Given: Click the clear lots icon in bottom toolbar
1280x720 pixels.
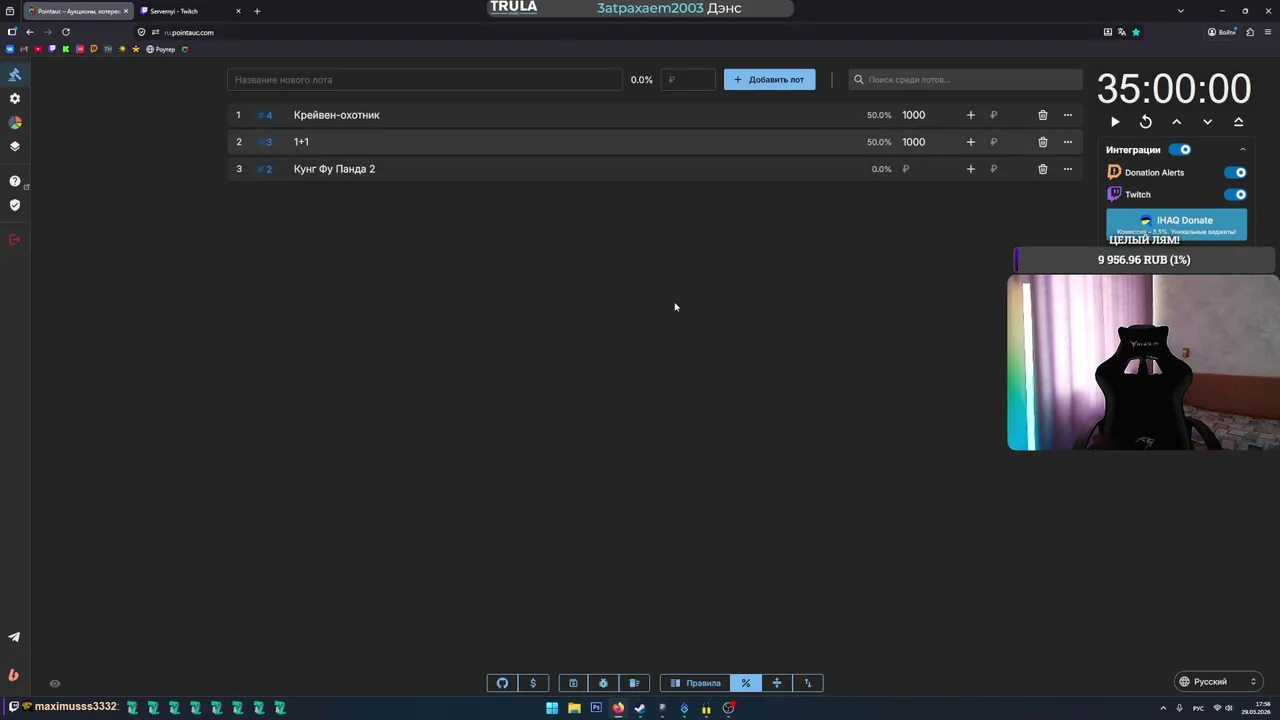Looking at the screenshot, I should click(634, 683).
